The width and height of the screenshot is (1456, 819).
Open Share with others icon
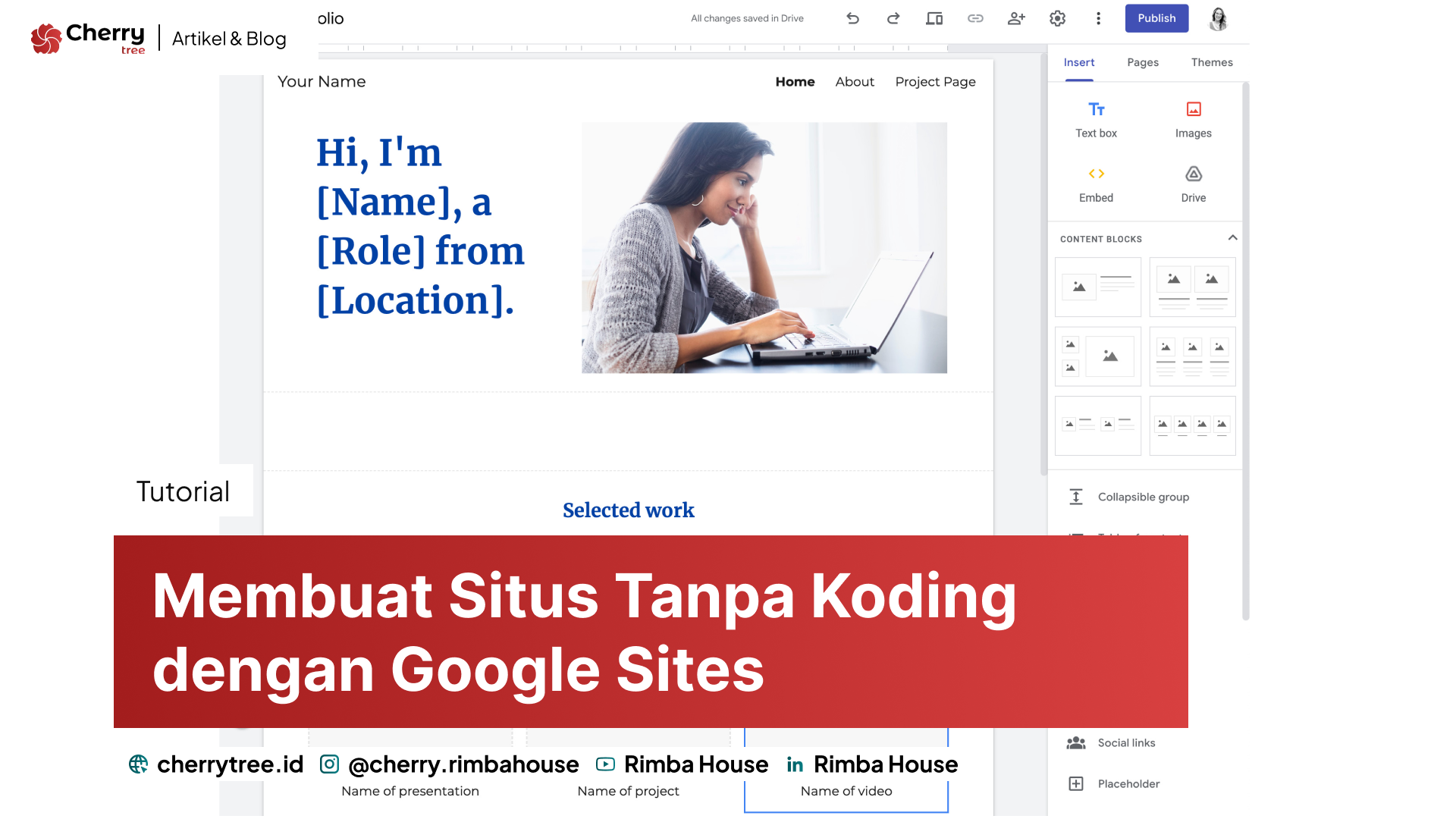1016,18
